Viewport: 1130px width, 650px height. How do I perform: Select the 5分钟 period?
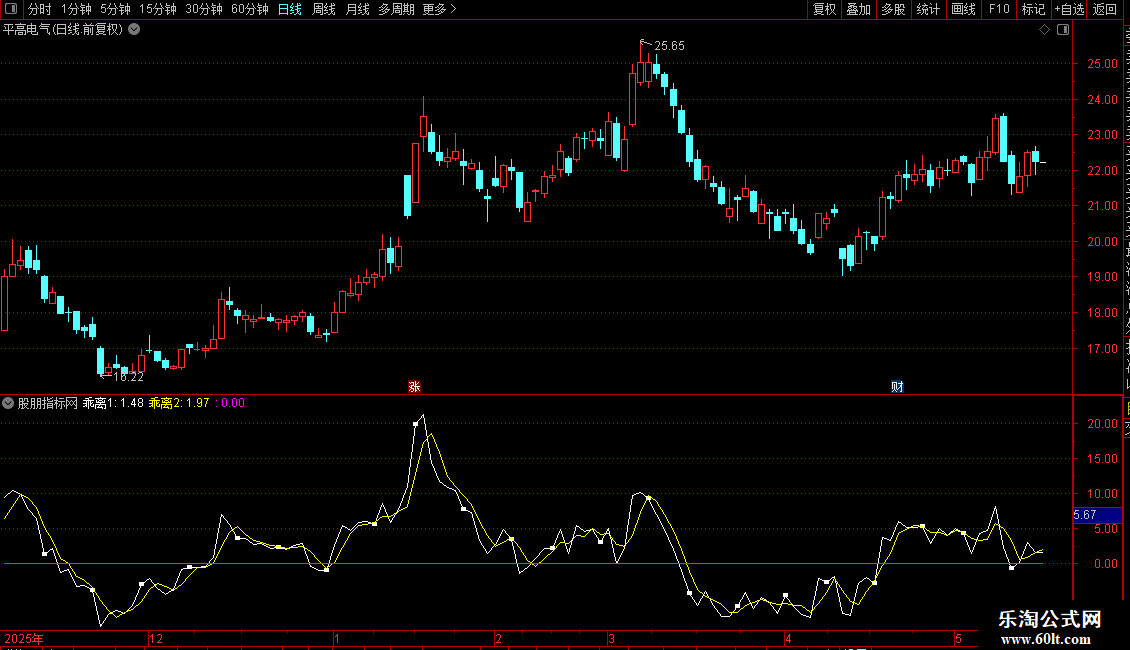click(115, 9)
